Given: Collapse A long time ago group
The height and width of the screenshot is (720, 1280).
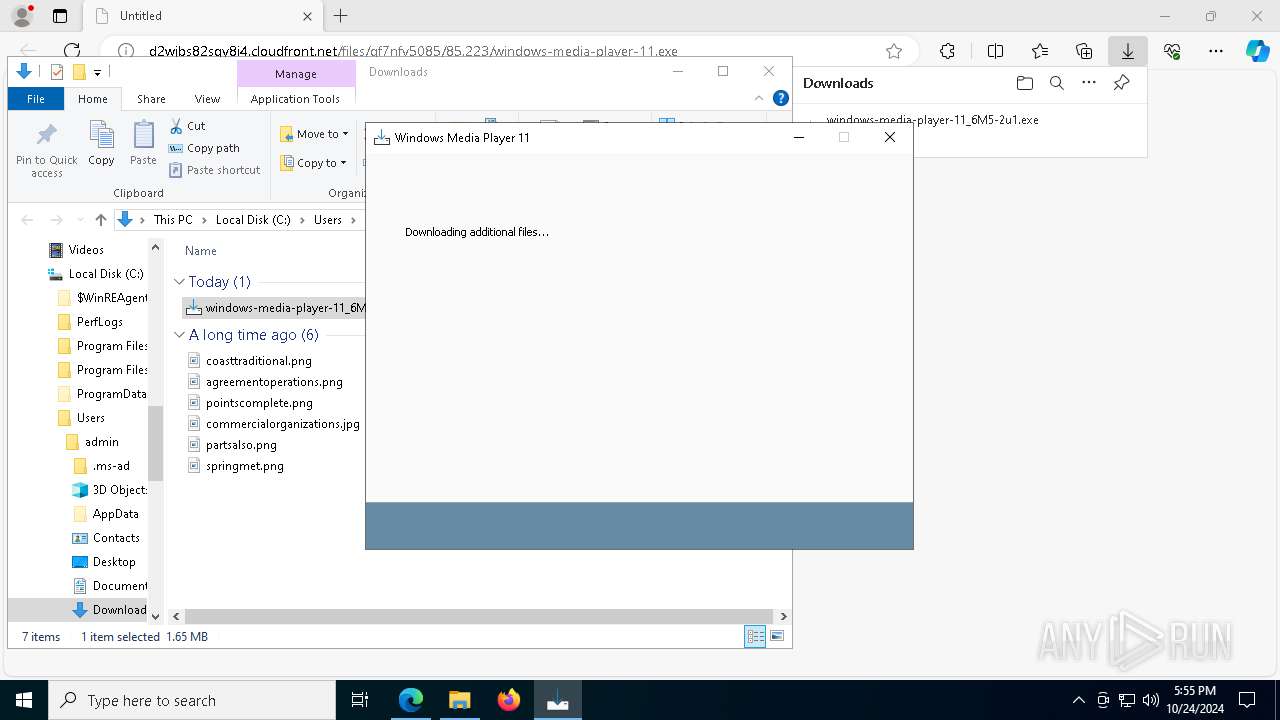Looking at the screenshot, I should pyautogui.click(x=180, y=335).
